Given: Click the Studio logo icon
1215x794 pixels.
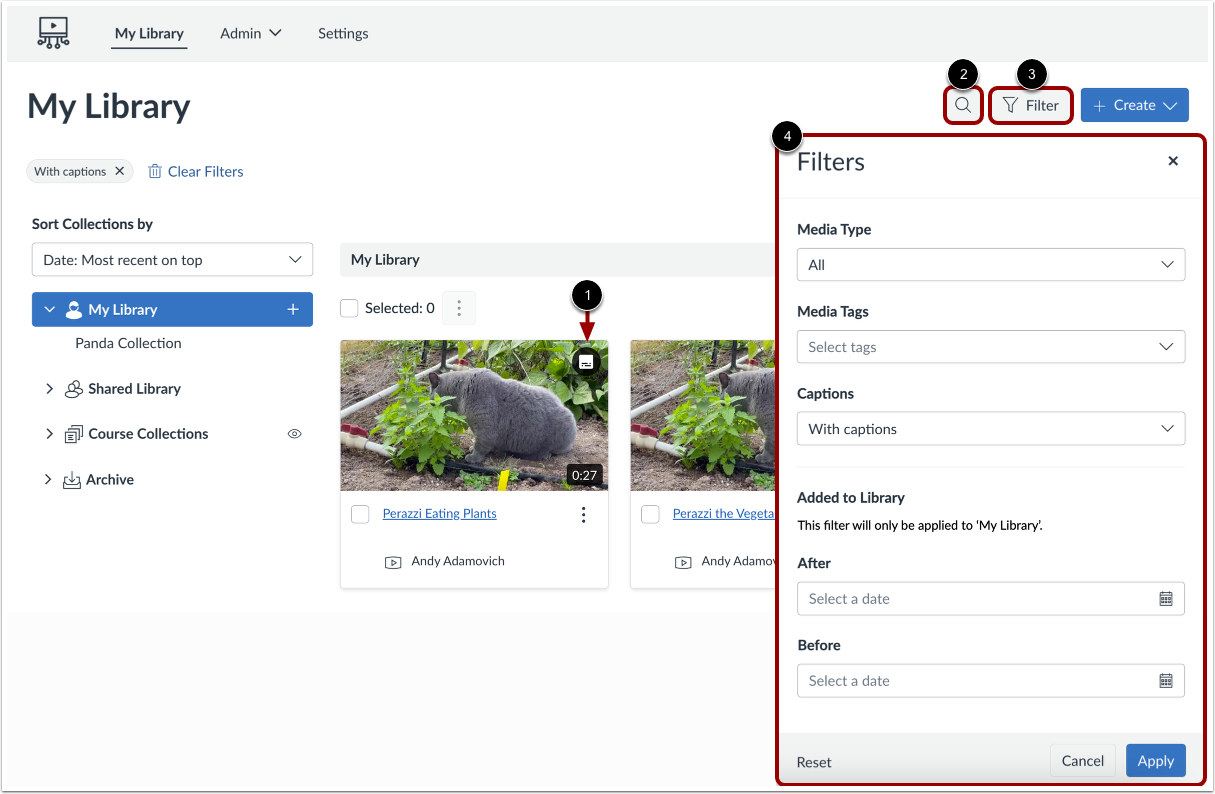Looking at the screenshot, I should click(53, 33).
